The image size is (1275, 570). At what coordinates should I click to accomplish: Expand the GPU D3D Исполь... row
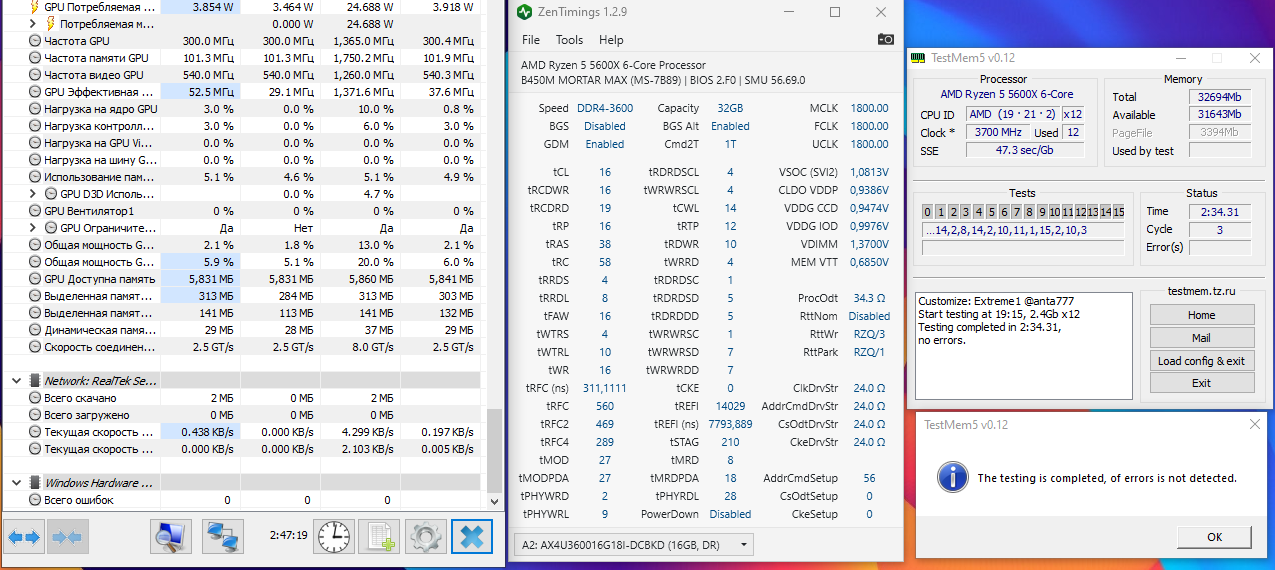coord(33,194)
